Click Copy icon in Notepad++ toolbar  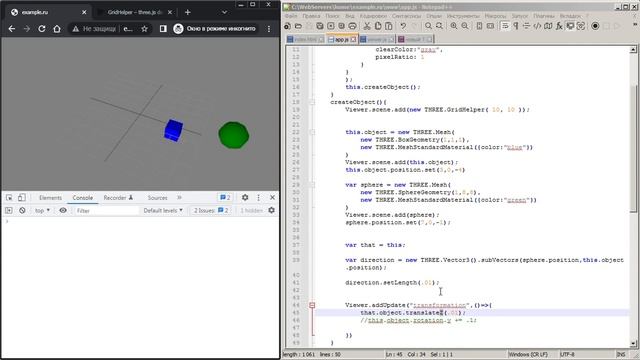[378, 26]
